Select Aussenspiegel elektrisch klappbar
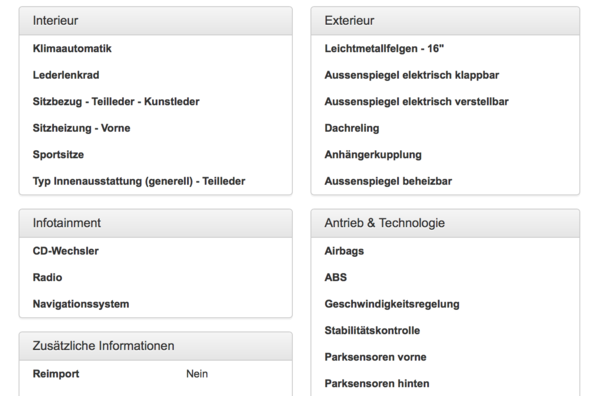The width and height of the screenshot is (590, 396). 412,75
